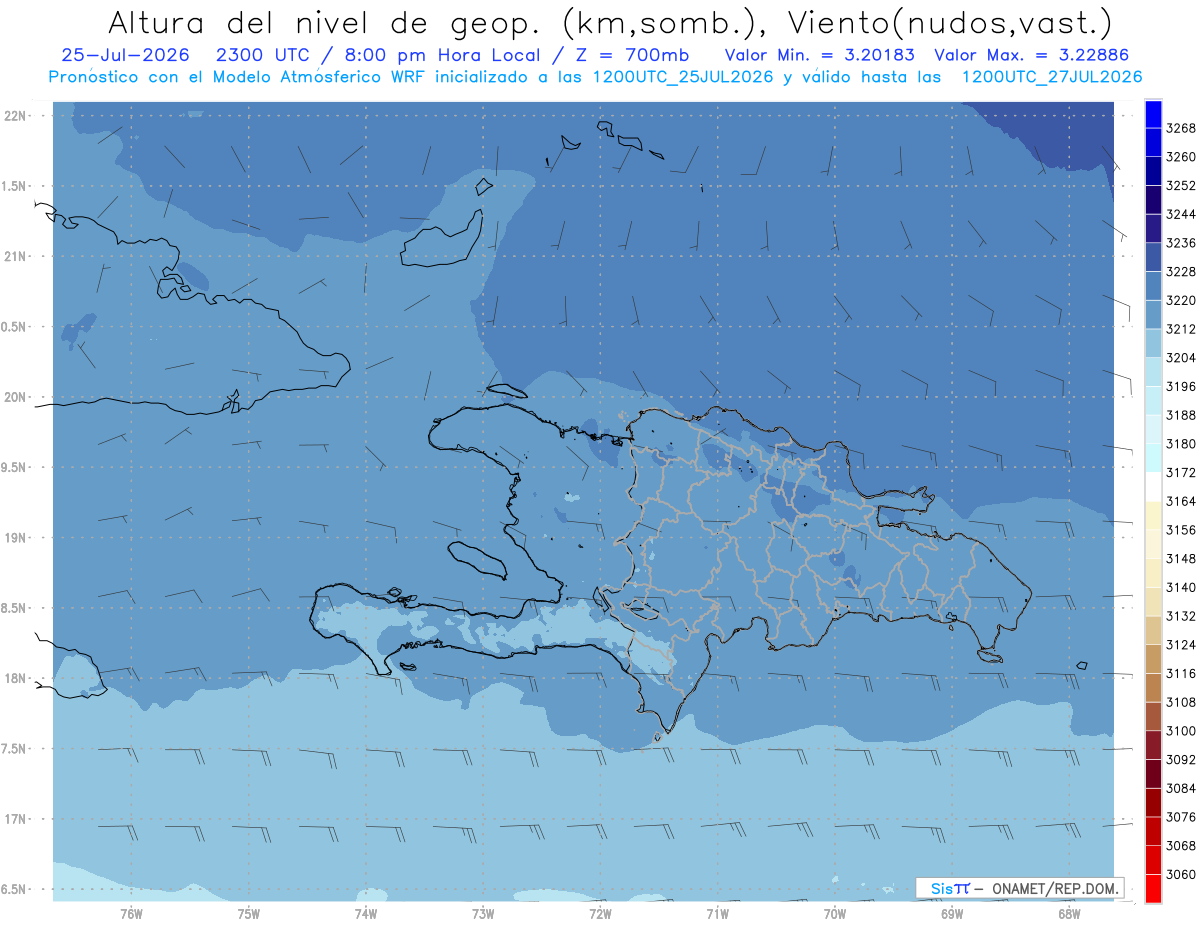This screenshot has width=1200, height=927.
Task: Click latitude label "19N"
Action: click(x=15, y=538)
